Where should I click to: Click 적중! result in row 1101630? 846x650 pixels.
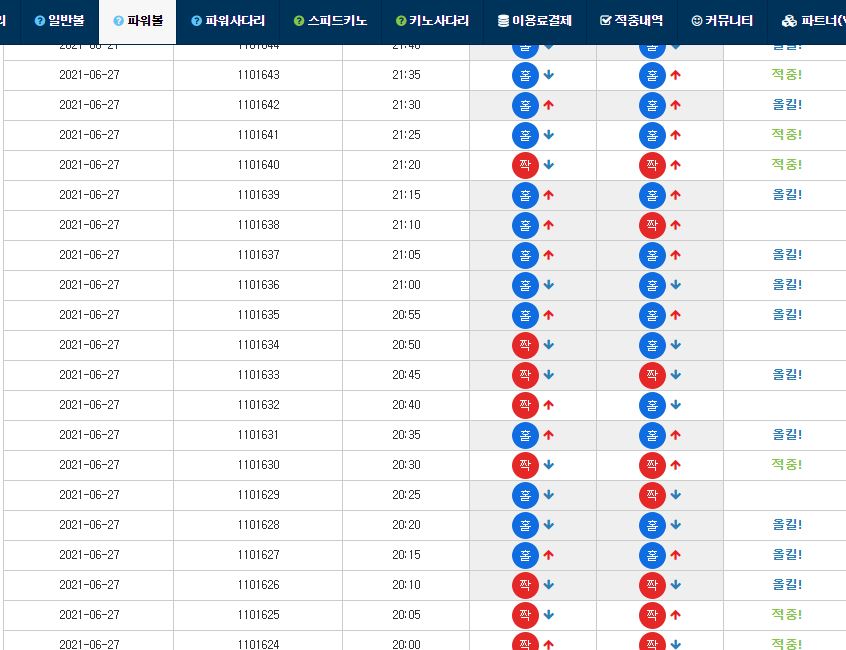787,464
